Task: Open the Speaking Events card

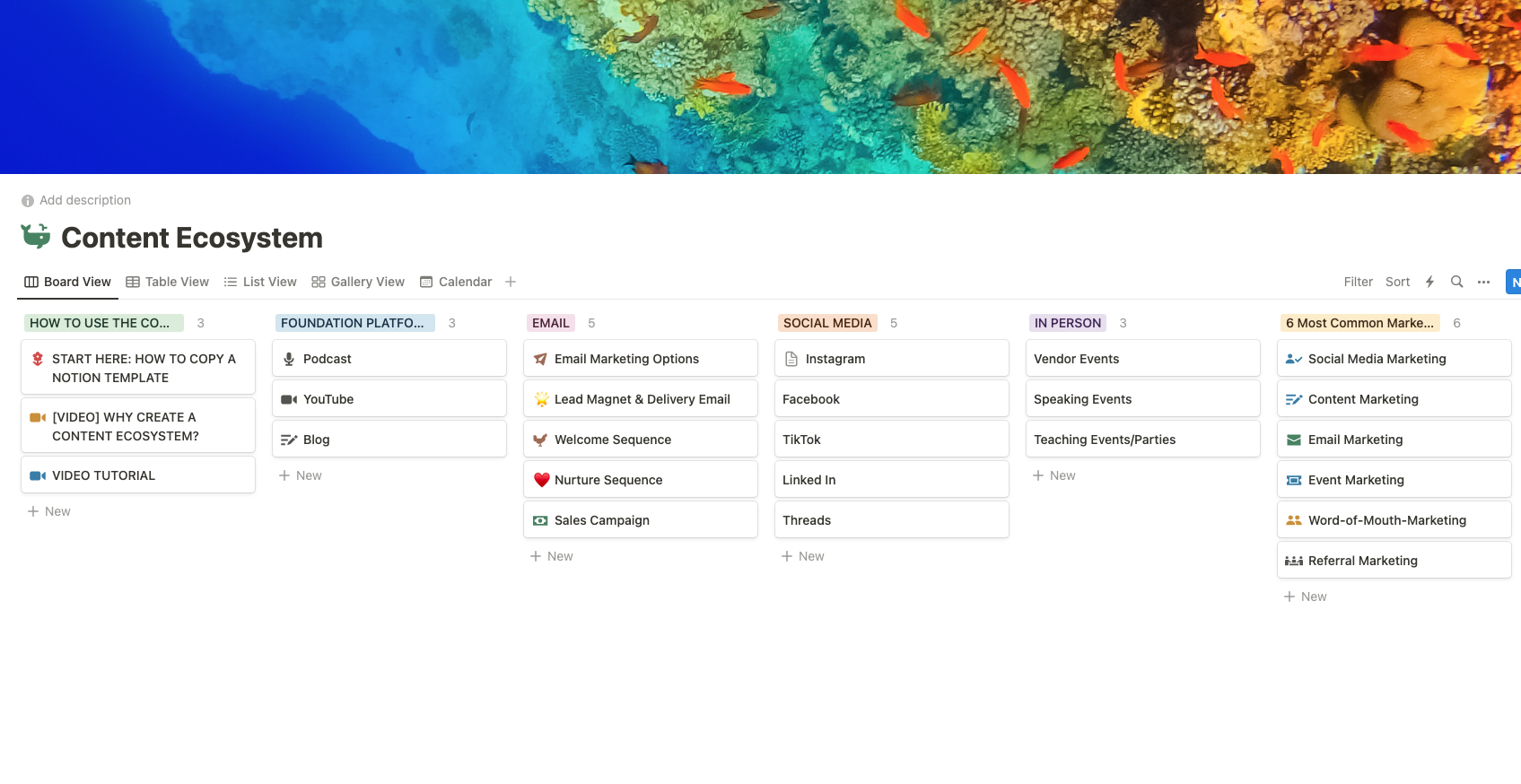Action: (1143, 399)
